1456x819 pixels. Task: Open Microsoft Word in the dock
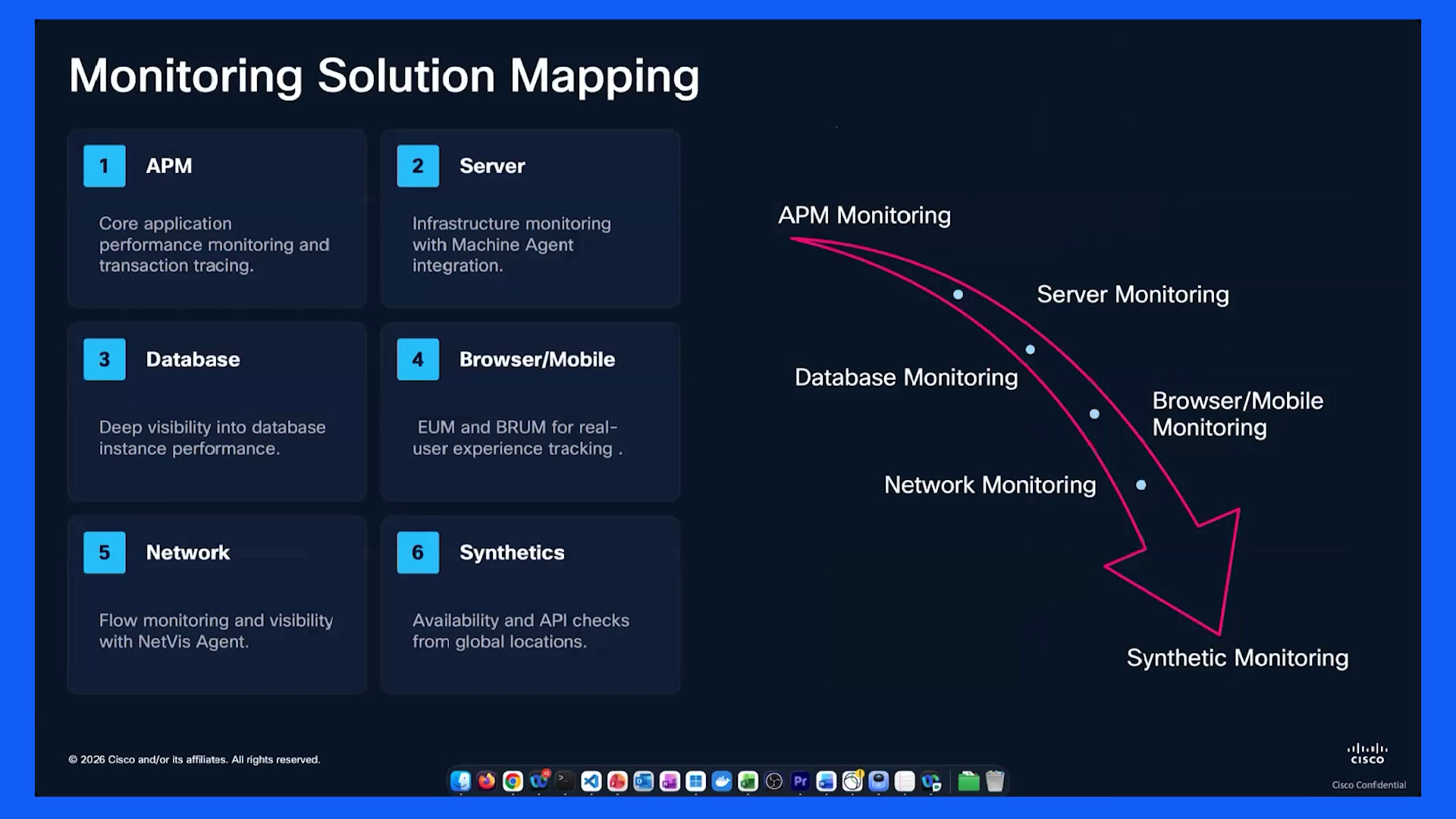827,781
